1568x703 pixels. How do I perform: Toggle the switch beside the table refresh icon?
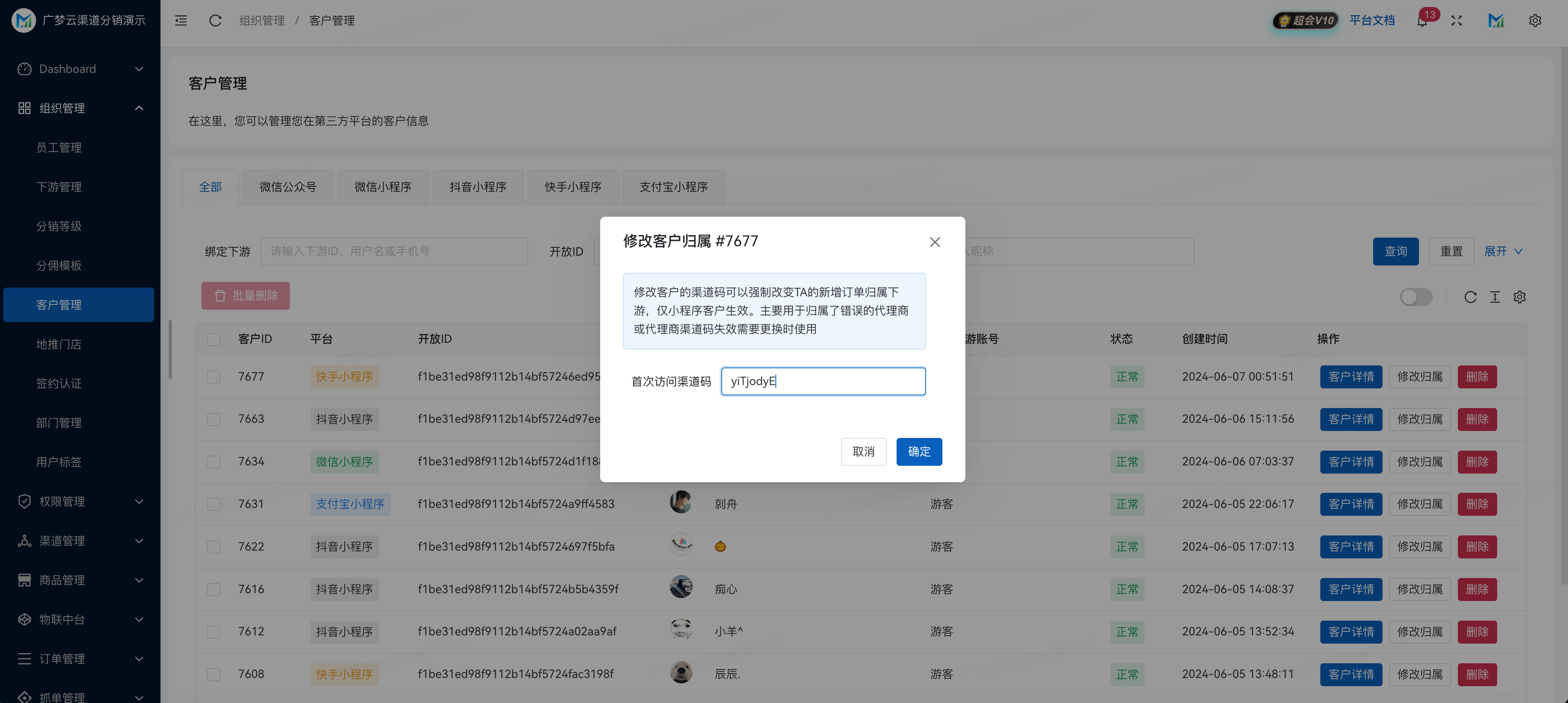pos(1416,297)
